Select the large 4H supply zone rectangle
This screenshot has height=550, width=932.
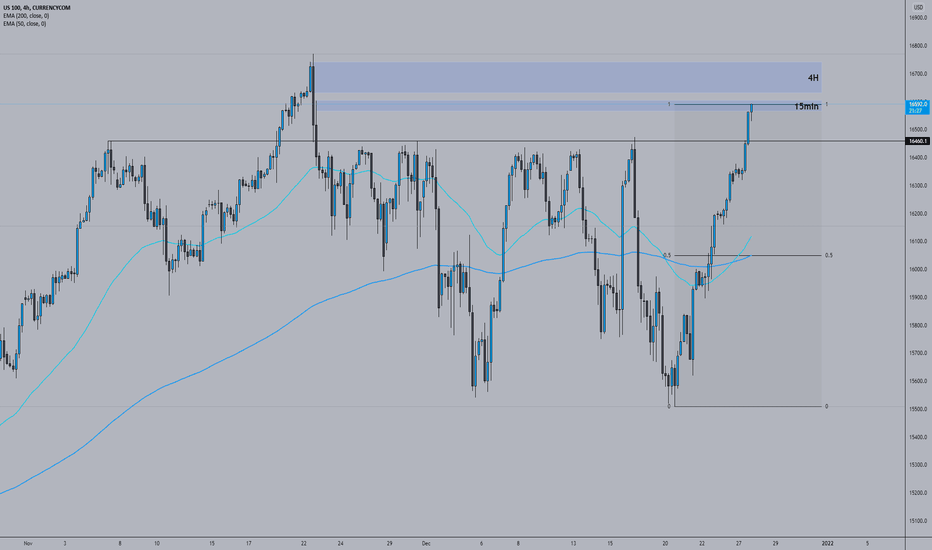click(568, 77)
